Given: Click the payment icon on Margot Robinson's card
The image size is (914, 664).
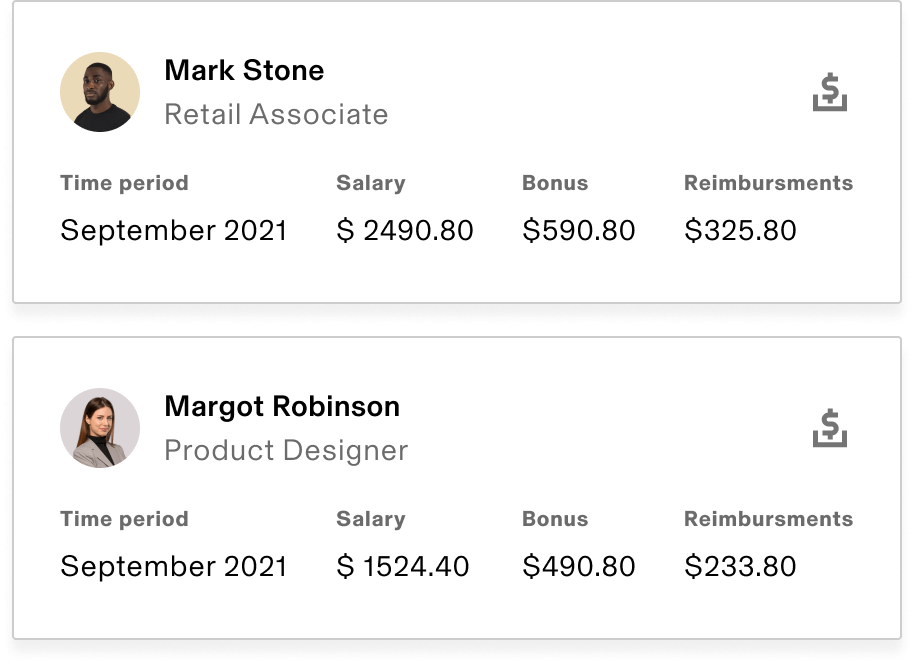Looking at the screenshot, I should [x=829, y=429].
